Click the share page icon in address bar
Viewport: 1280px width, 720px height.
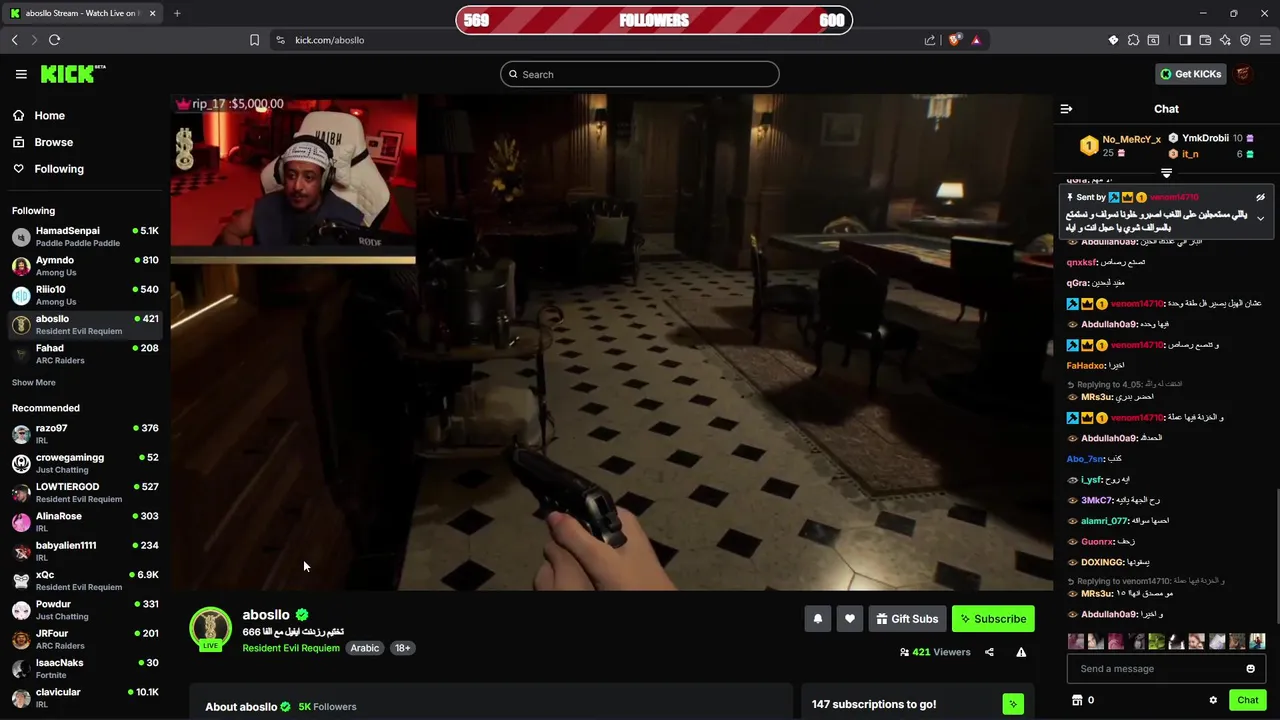(930, 40)
